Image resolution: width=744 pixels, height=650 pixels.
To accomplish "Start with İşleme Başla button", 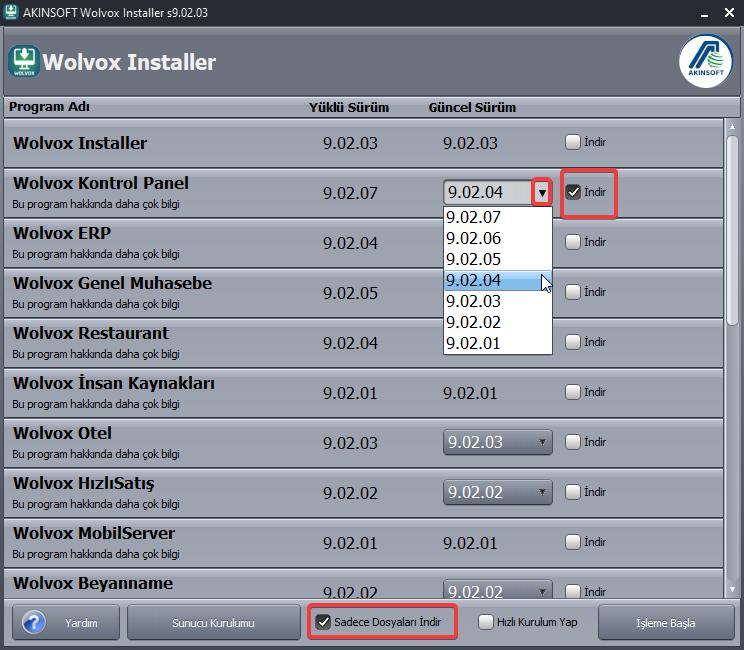I will pyautogui.click(x=666, y=622).
